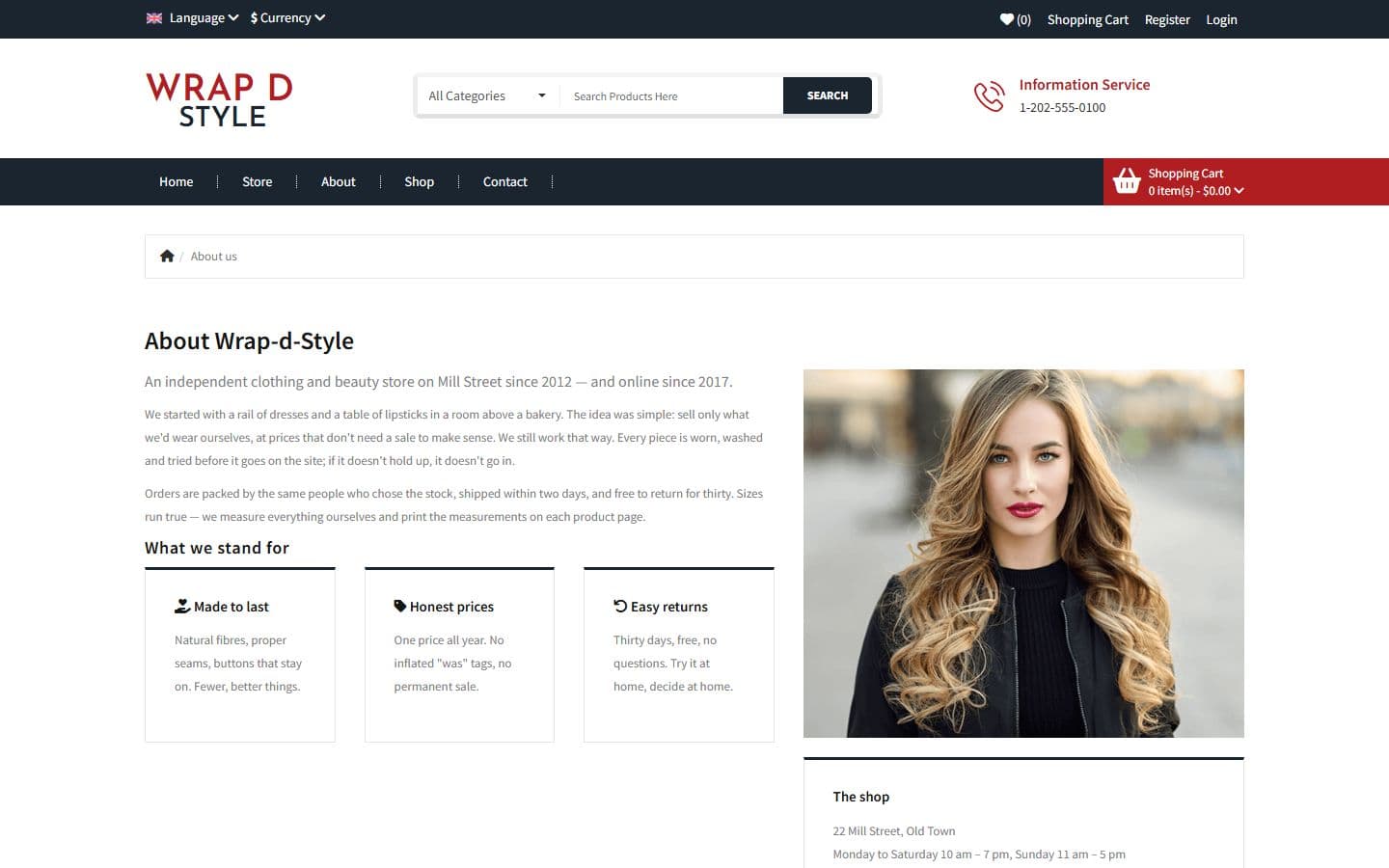Click the 22 Mill Street address
The width and height of the screenshot is (1389, 868).
click(894, 831)
